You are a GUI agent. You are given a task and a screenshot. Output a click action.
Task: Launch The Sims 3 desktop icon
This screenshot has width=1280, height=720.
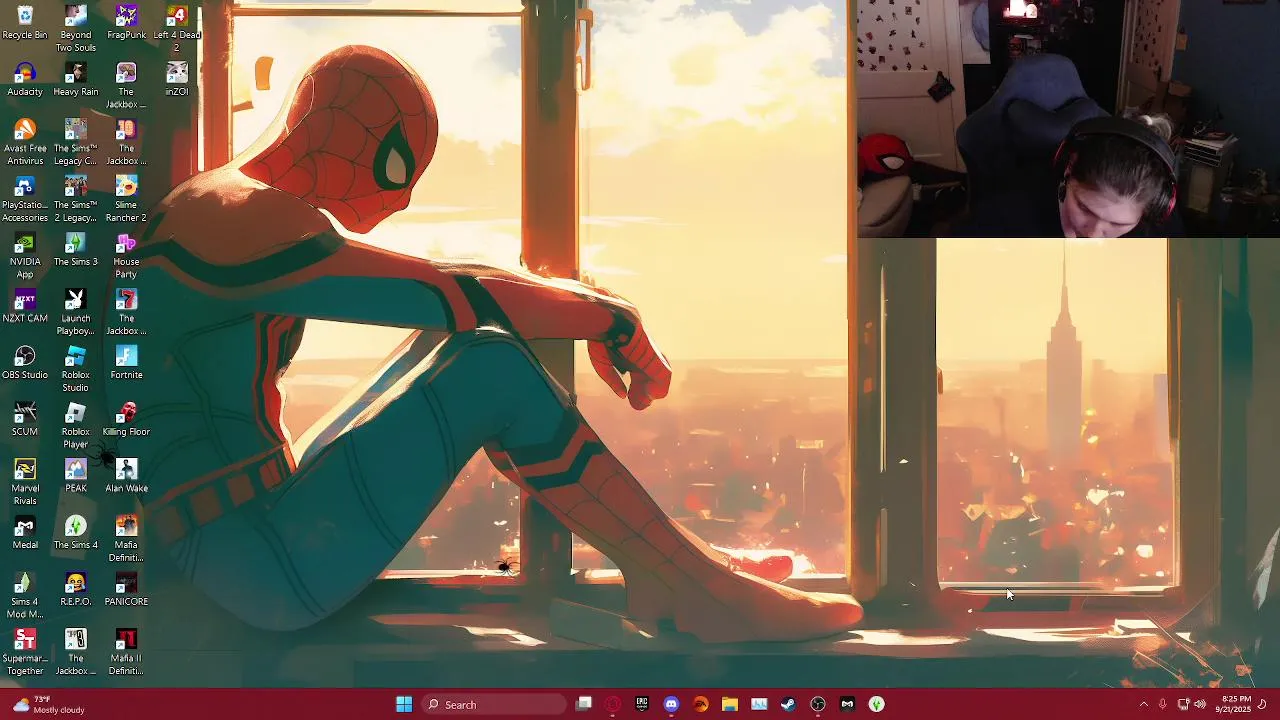click(x=76, y=249)
